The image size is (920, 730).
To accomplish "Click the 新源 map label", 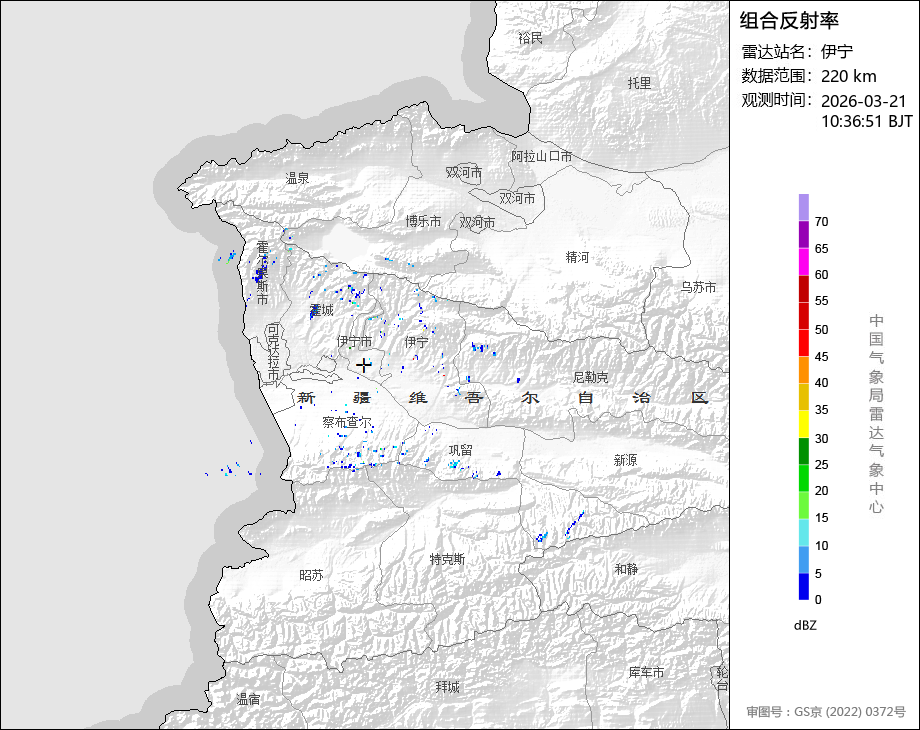I will pos(625,460).
